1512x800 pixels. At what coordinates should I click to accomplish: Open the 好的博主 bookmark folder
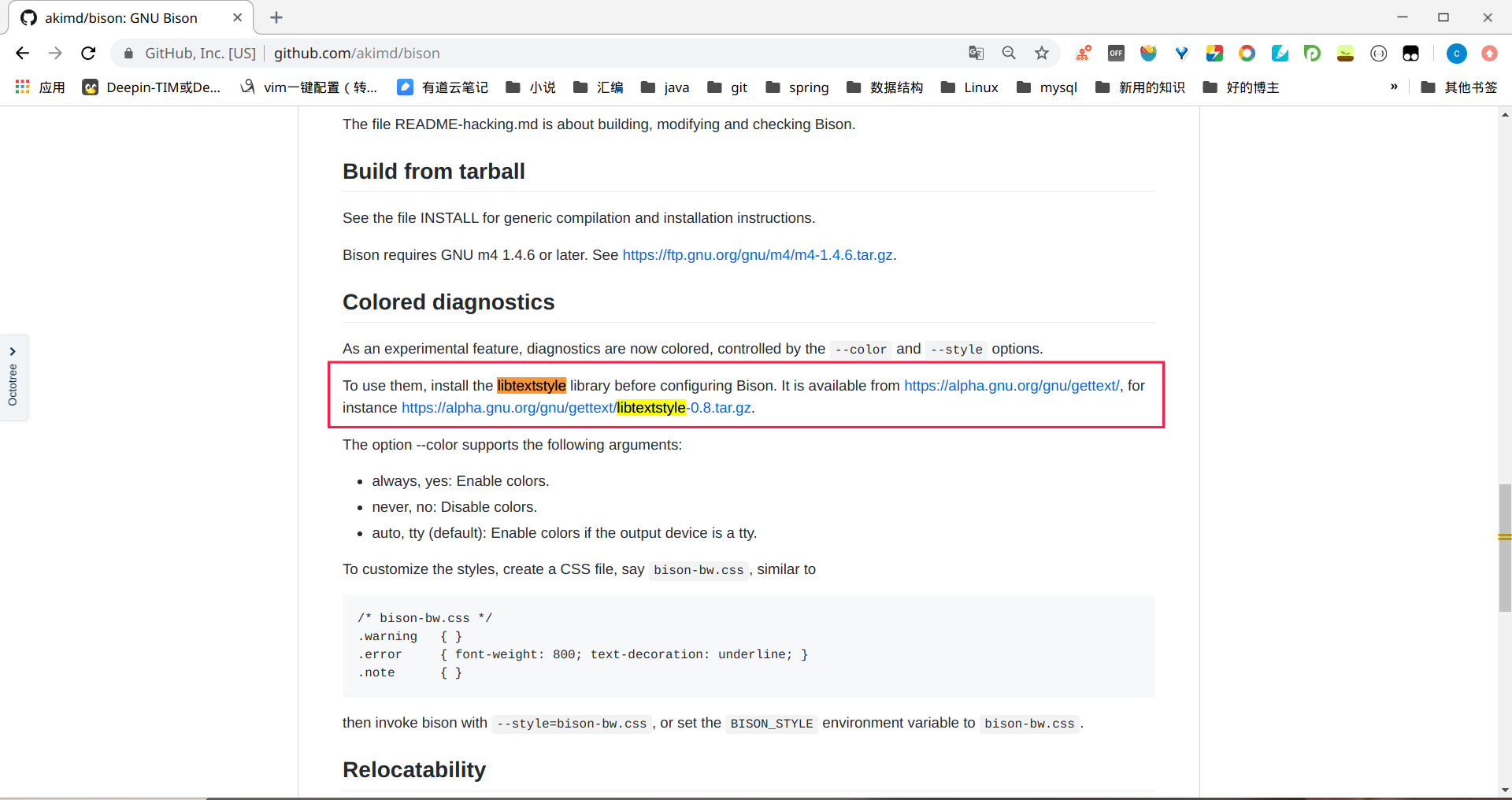pos(1241,87)
